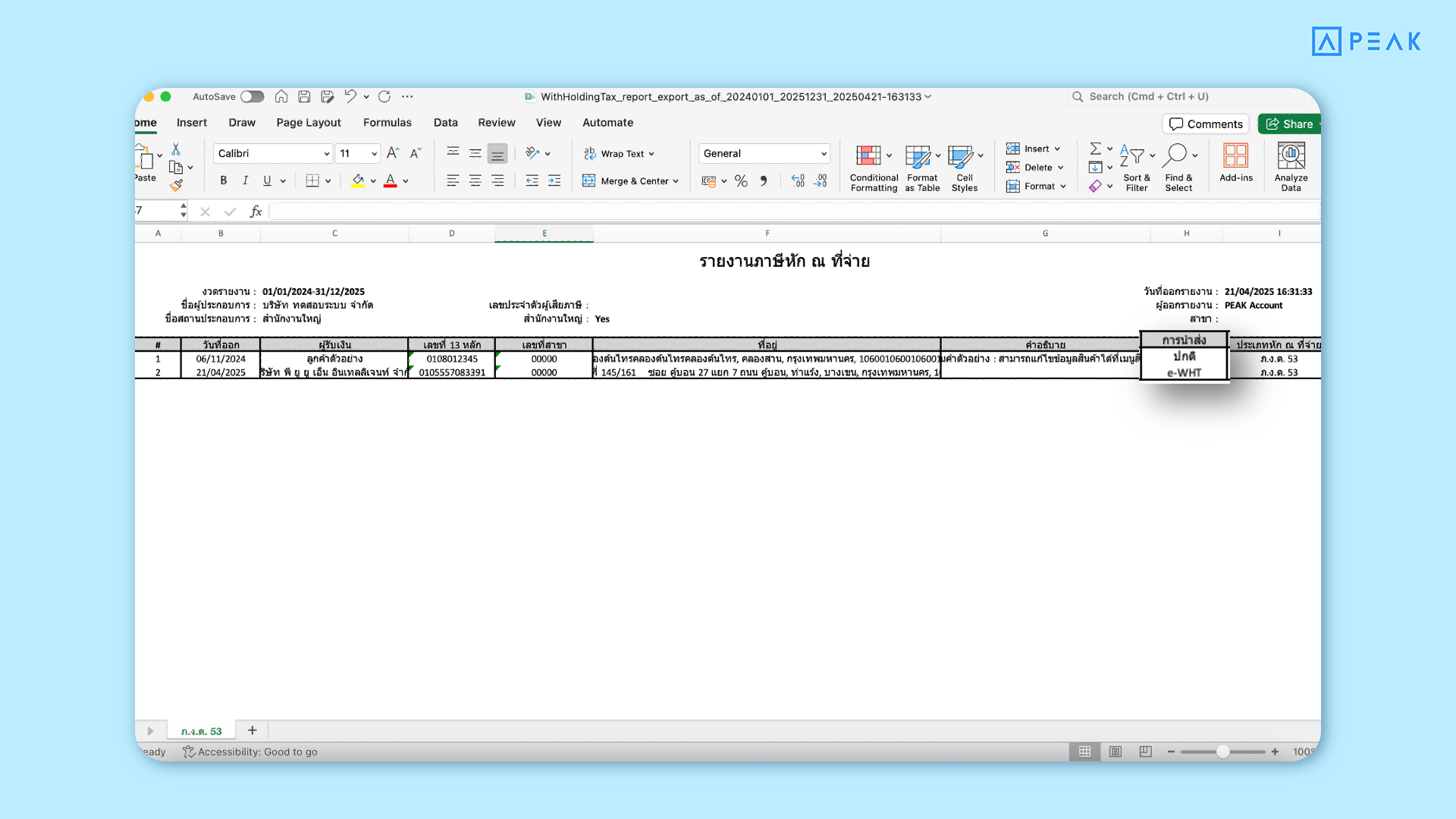The image size is (1456, 819).
Task: Click the insert function fx icon
Action: click(x=256, y=211)
